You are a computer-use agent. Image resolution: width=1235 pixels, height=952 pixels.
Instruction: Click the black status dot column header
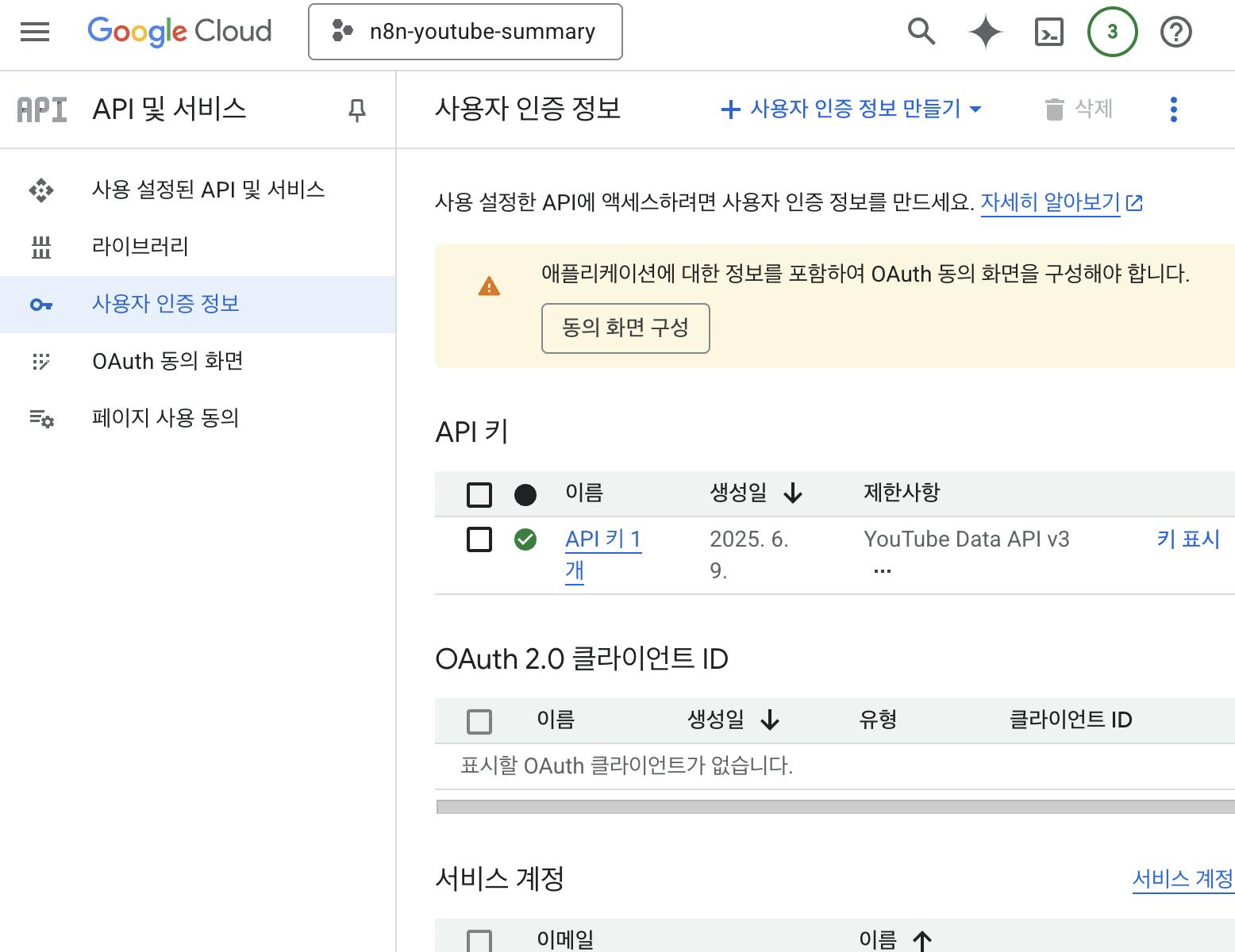[525, 495]
